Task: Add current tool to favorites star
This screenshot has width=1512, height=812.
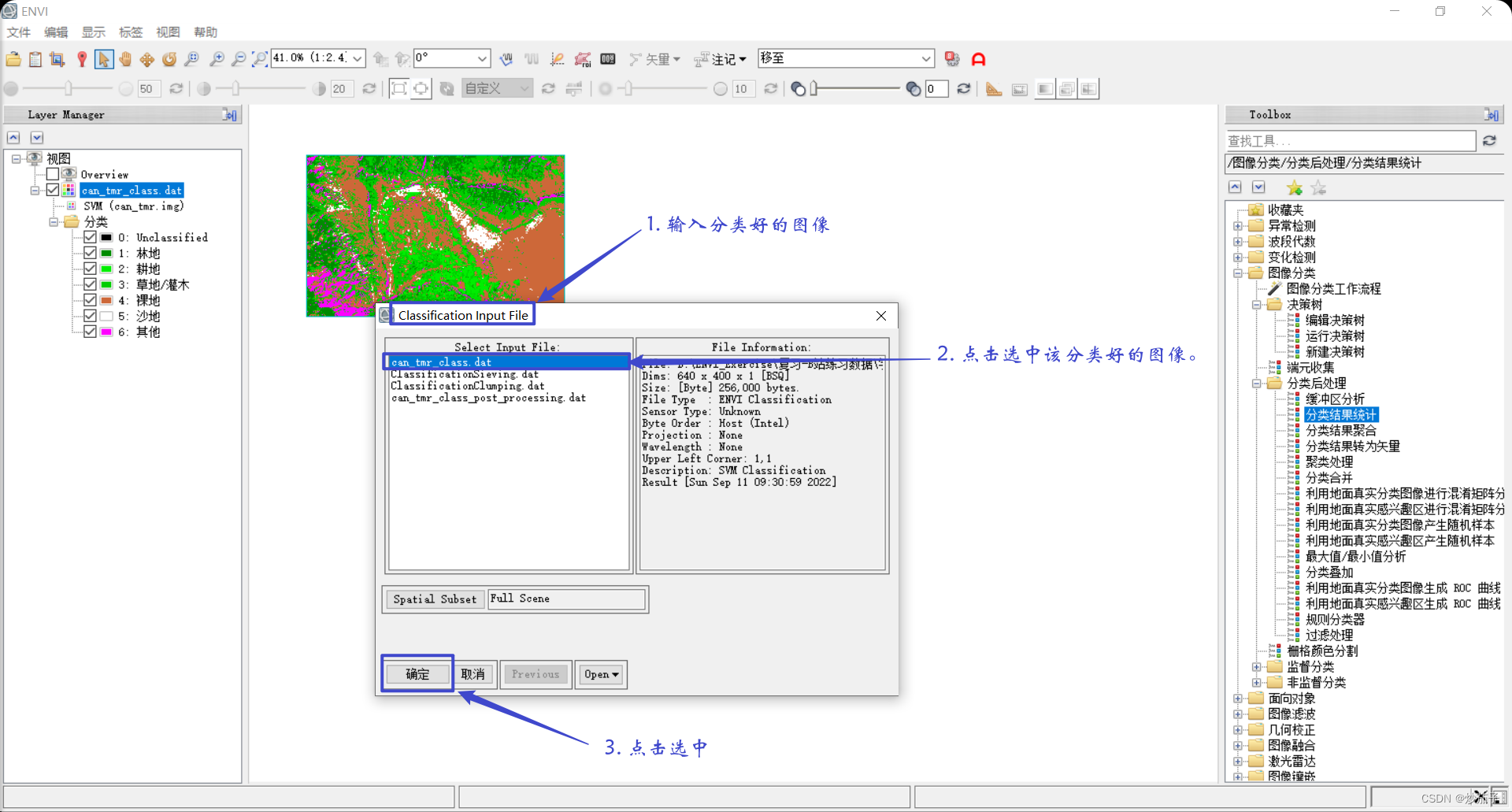Action: pos(1295,188)
